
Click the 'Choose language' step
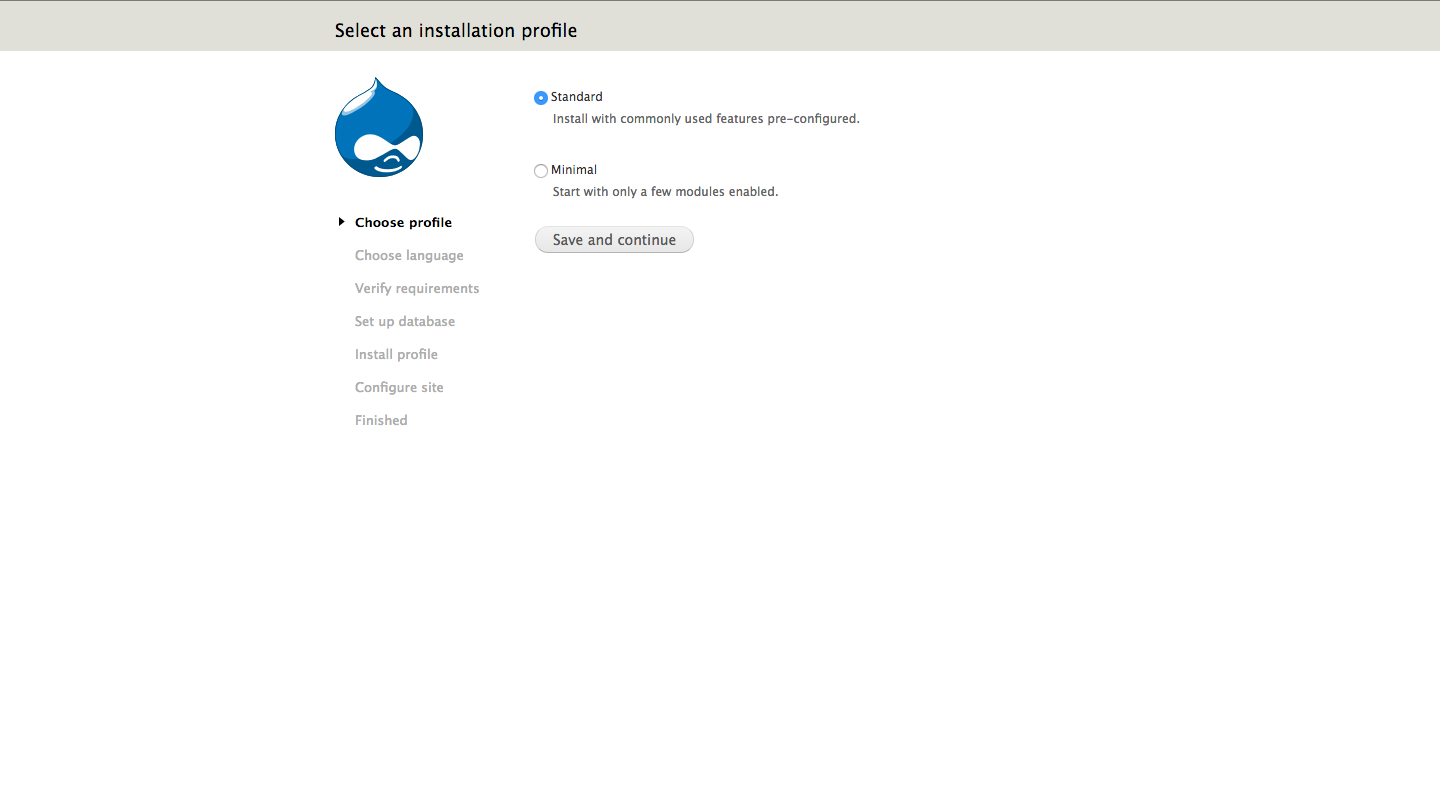[409, 256]
